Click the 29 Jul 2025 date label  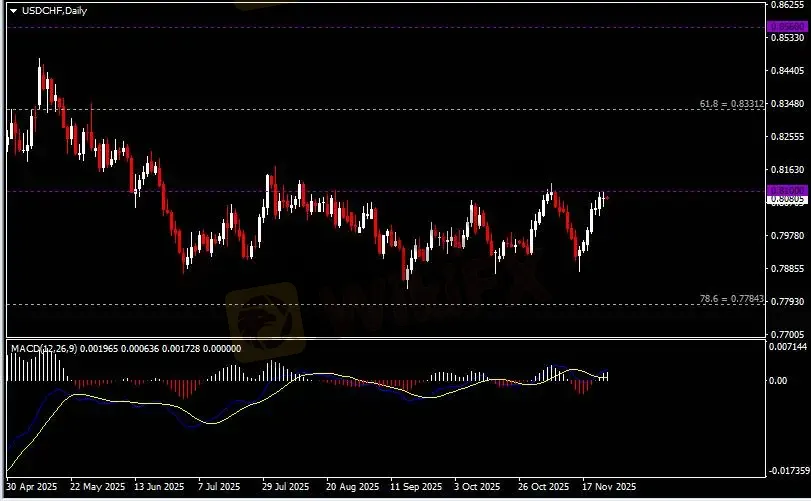tap(283, 487)
